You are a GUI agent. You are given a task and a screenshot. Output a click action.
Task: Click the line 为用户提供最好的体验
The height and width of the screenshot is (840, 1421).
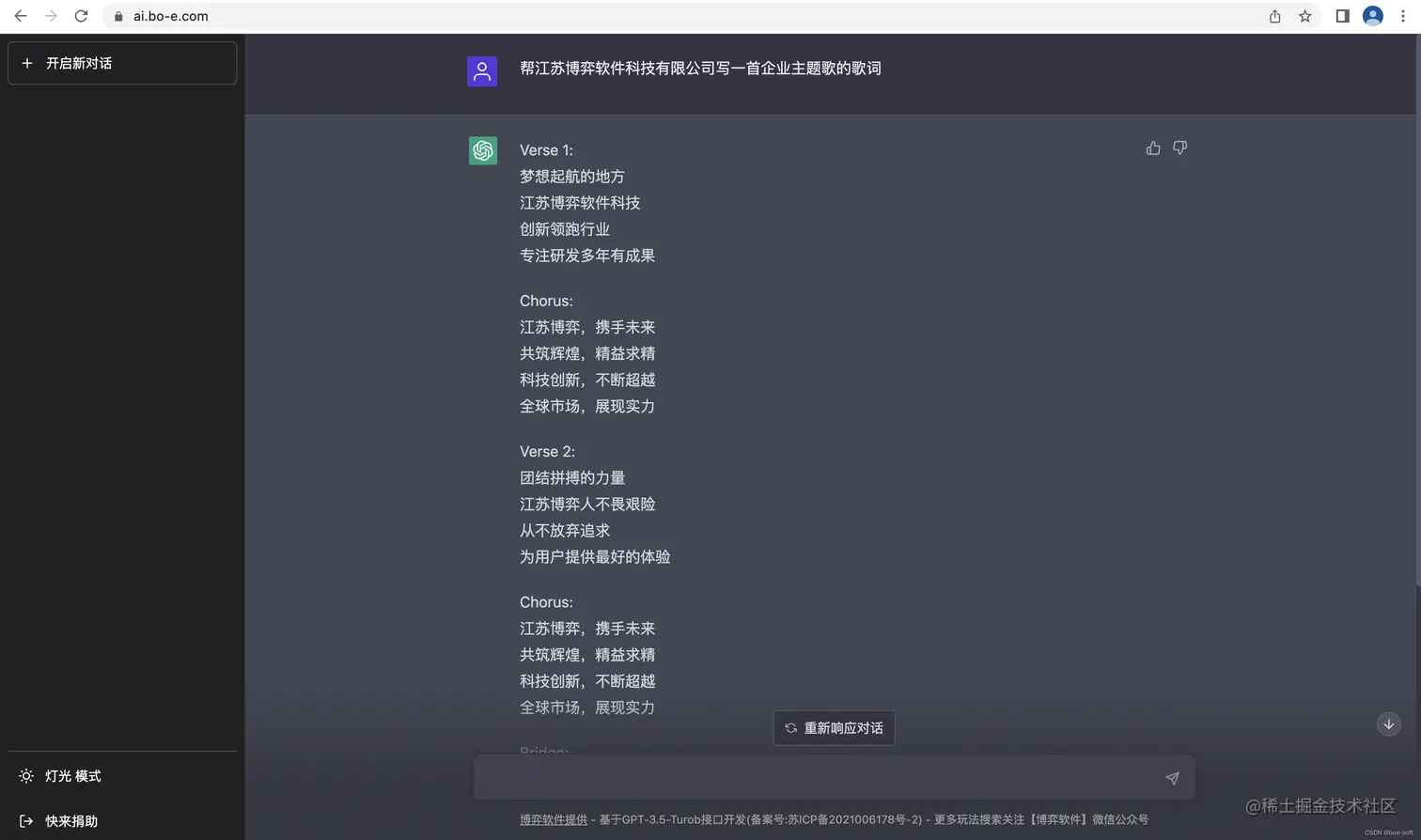[595, 557]
